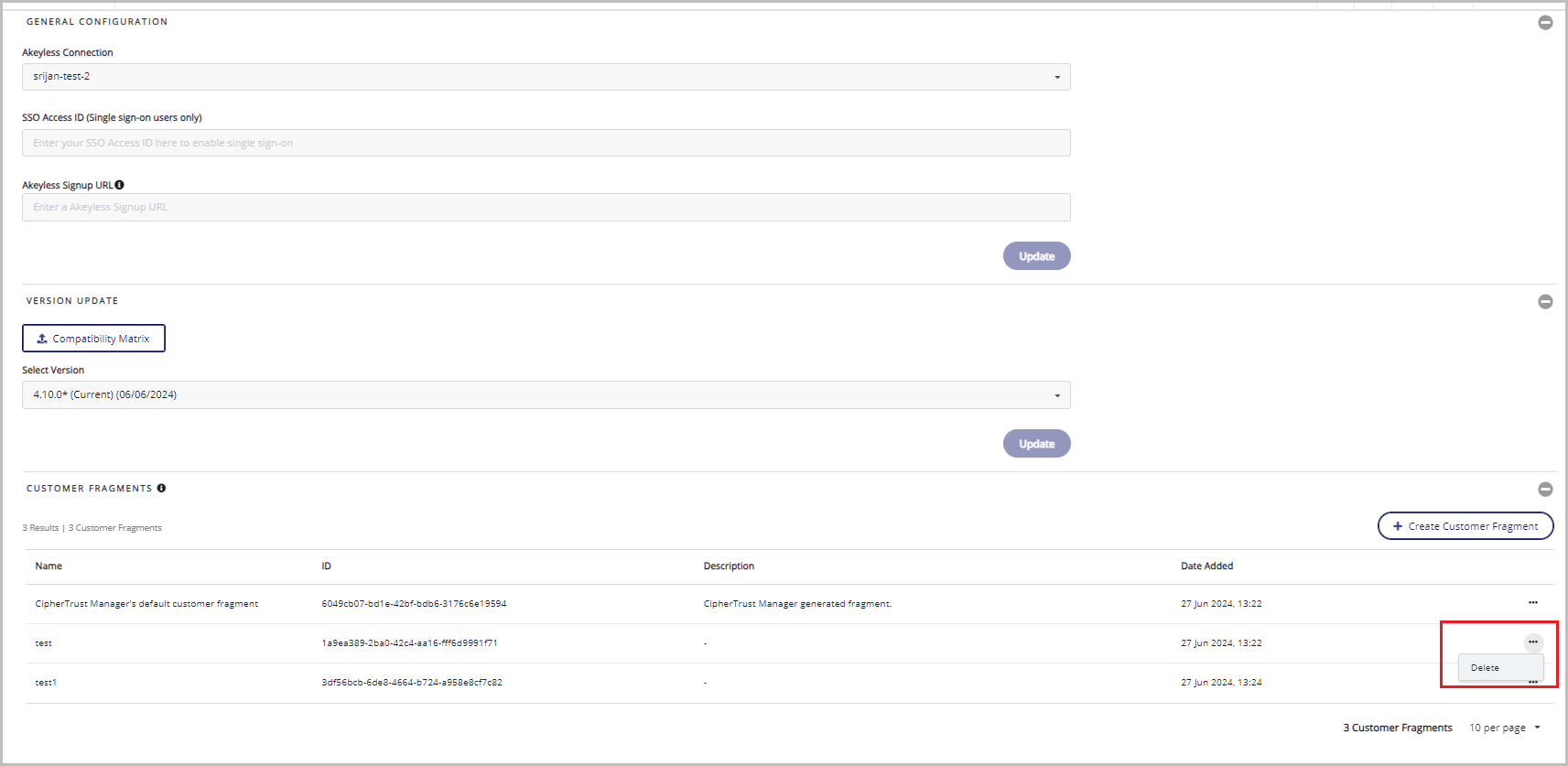The image size is (1568, 766).
Task: Select Delete from the context menu
Action: click(x=1485, y=668)
